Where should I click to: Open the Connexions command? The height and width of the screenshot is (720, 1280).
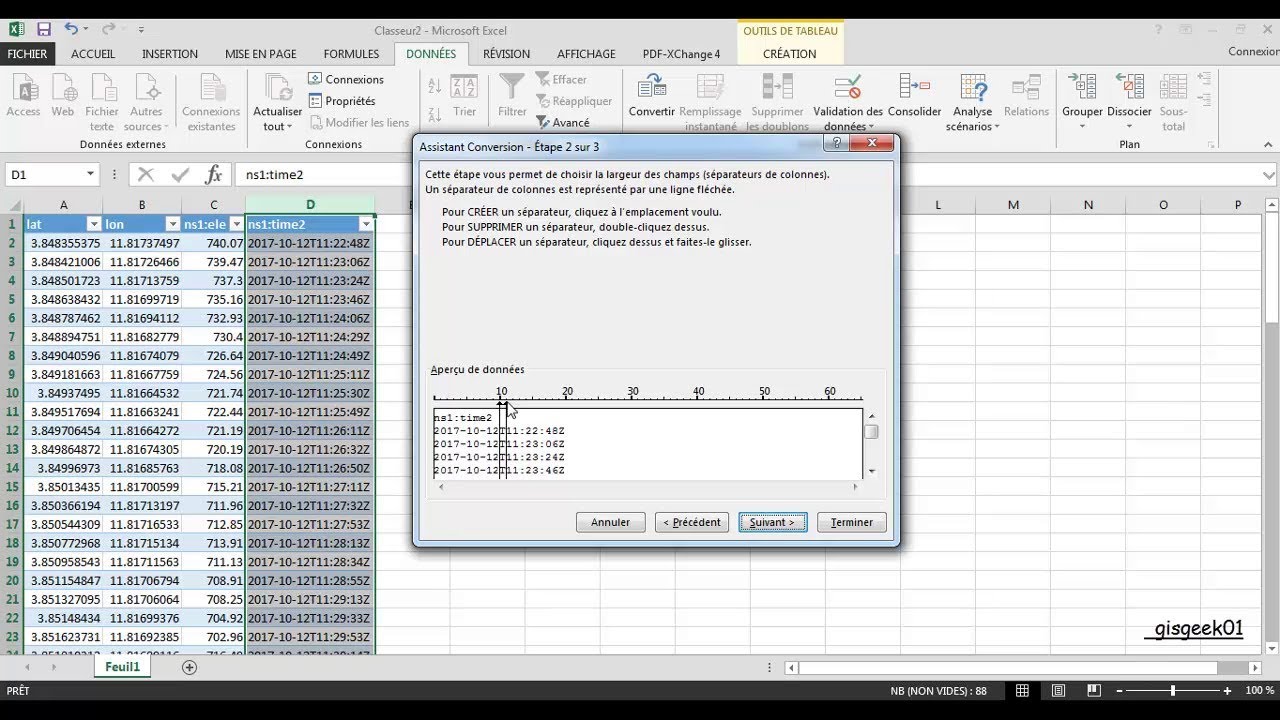tap(346, 79)
